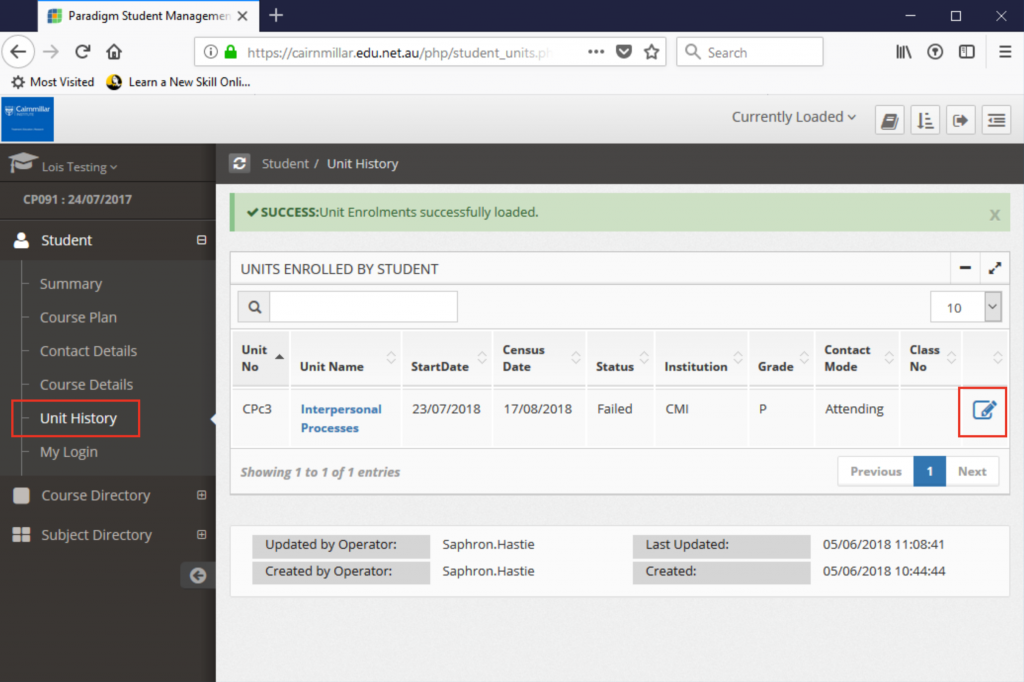Select Unit History menu item
The image size is (1024, 682).
[78, 418]
